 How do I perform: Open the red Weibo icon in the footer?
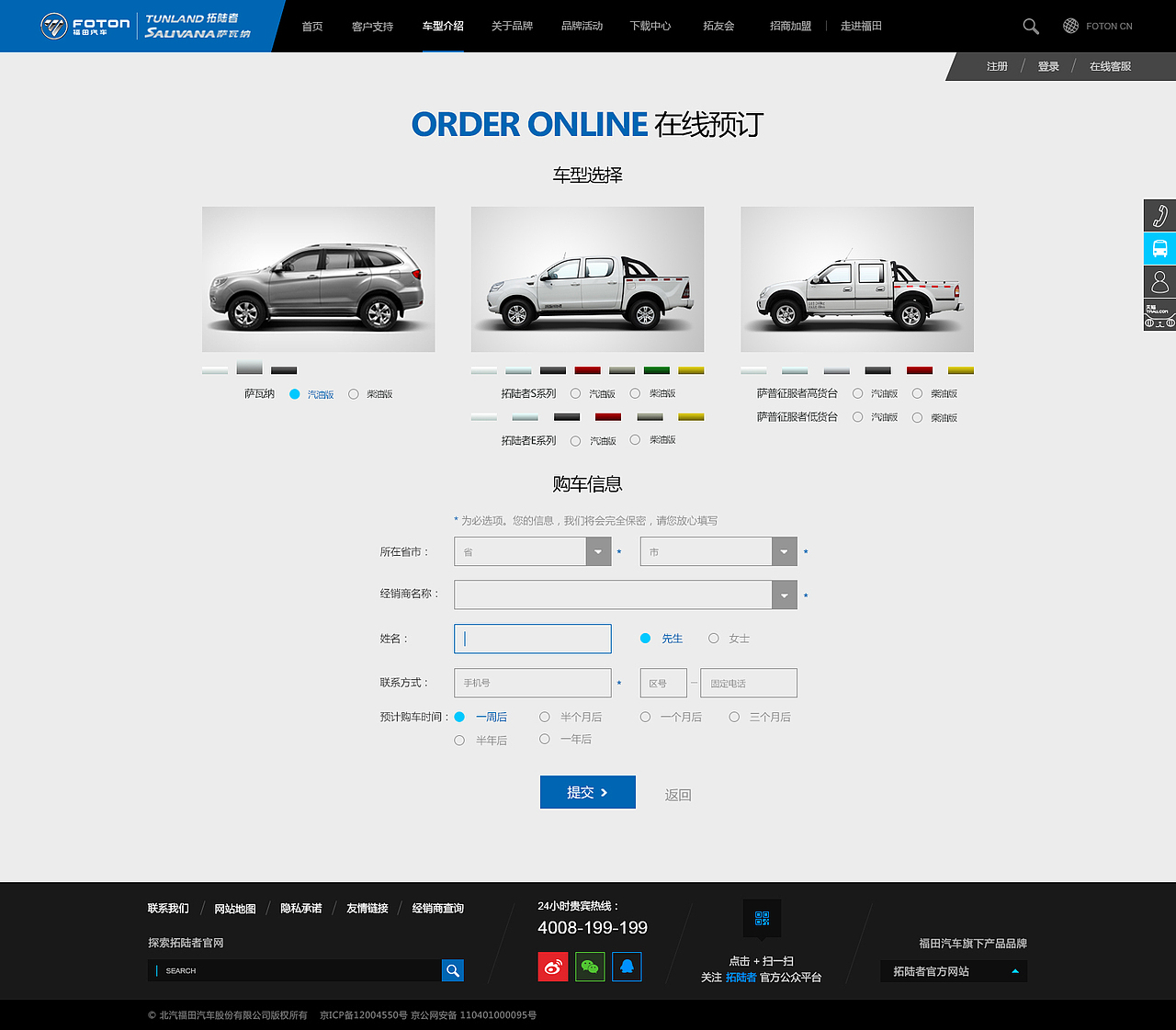coord(553,967)
